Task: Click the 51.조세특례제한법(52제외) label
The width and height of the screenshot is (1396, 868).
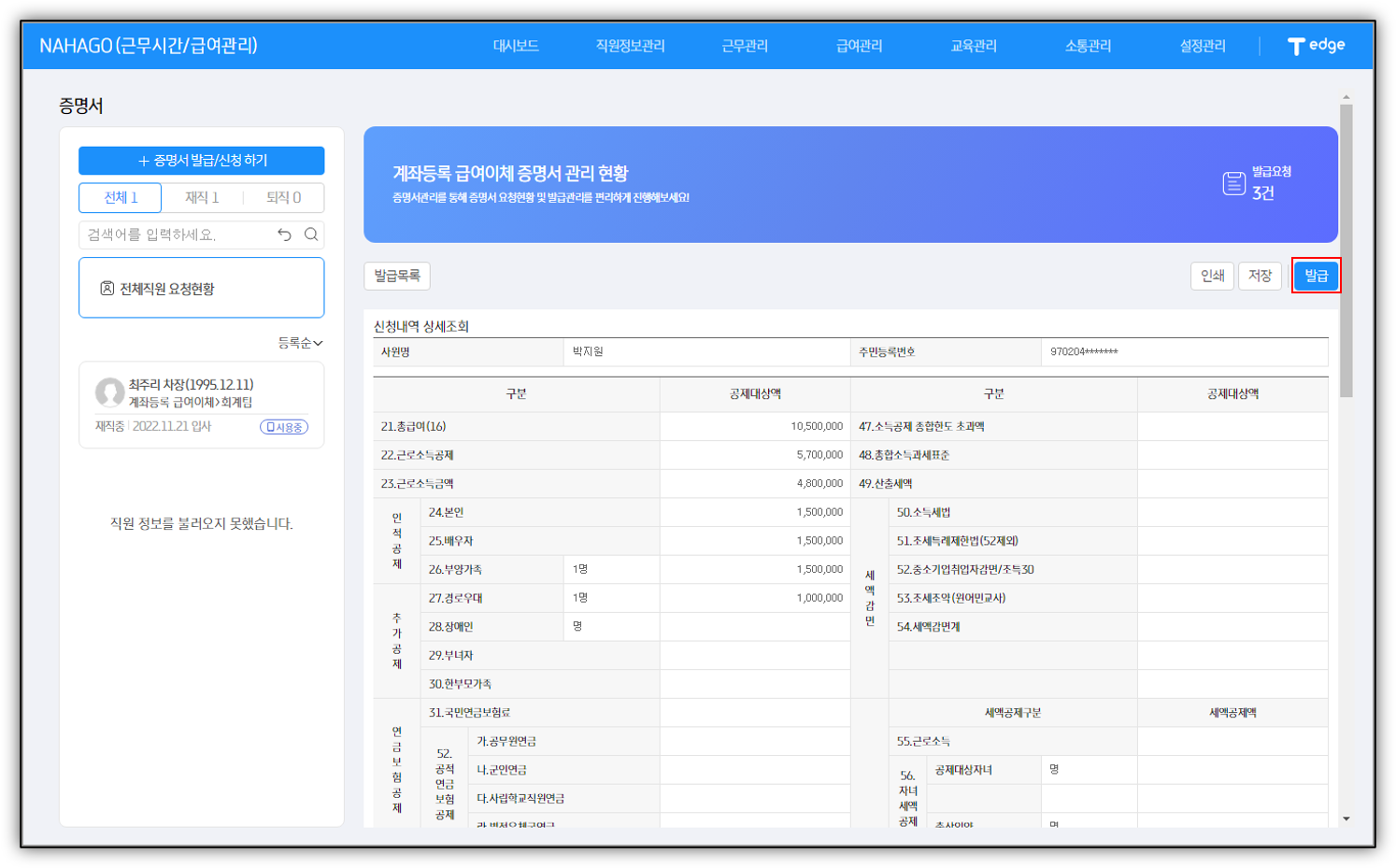Action: pyautogui.click(x=957, y=541)
